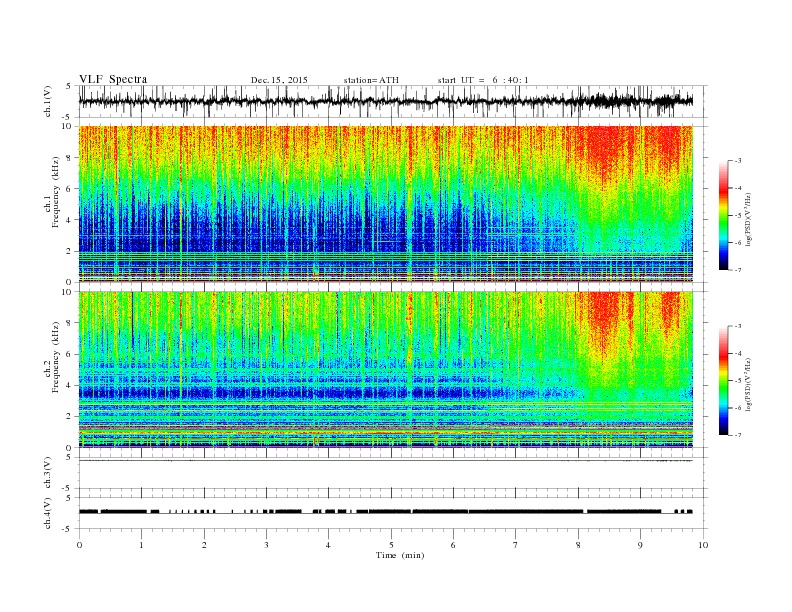Click the "ch.4(V)" axis label

[x=48, y=514]
